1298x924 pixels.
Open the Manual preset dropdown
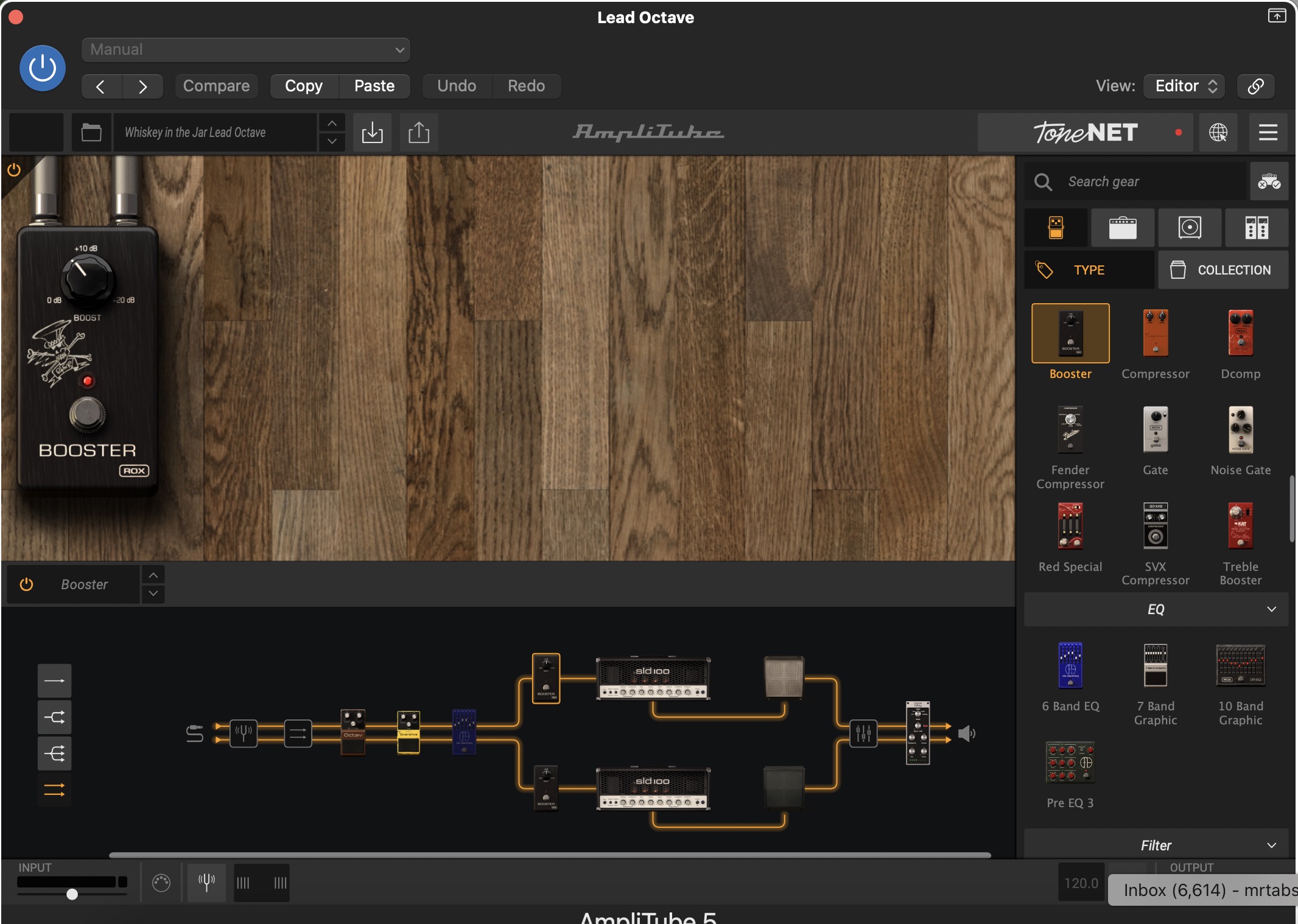click(245, 49)
